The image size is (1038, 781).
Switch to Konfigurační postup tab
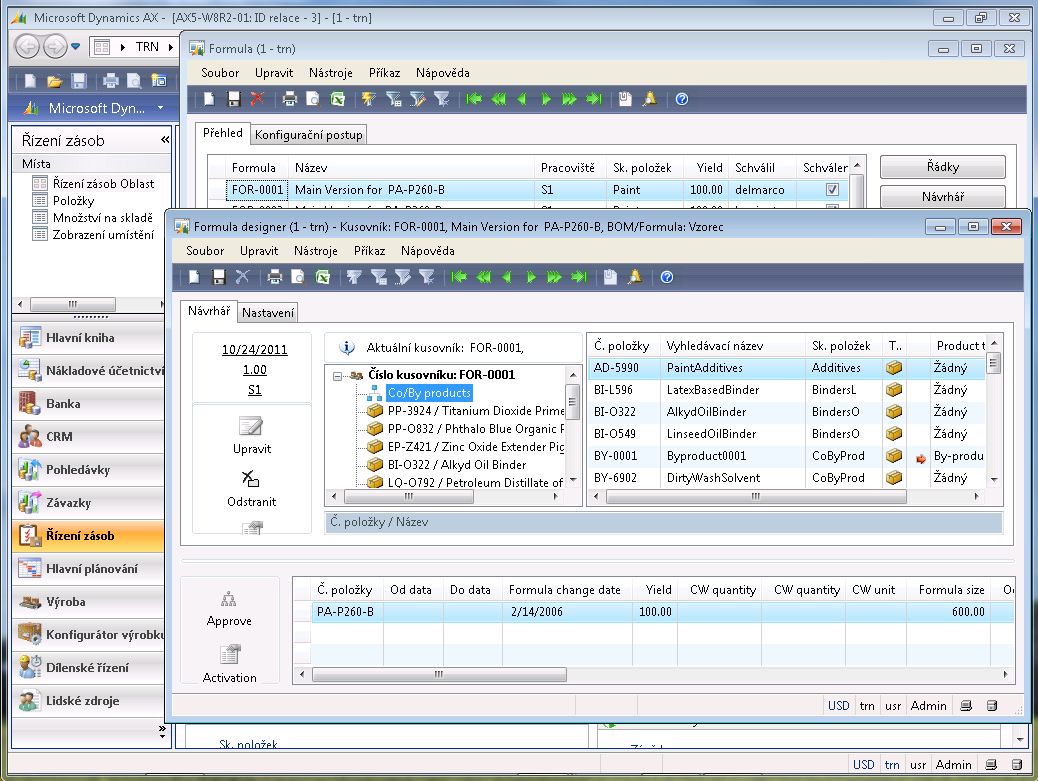(x=308, y=135)
